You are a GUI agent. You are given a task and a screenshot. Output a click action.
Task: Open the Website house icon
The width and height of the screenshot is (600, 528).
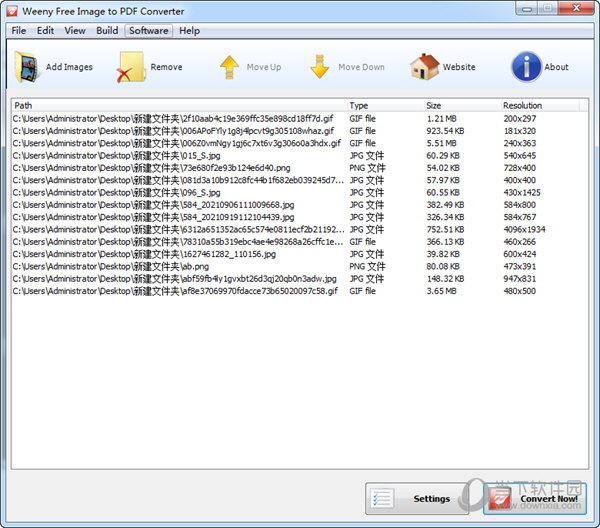(x=424, y=67)
